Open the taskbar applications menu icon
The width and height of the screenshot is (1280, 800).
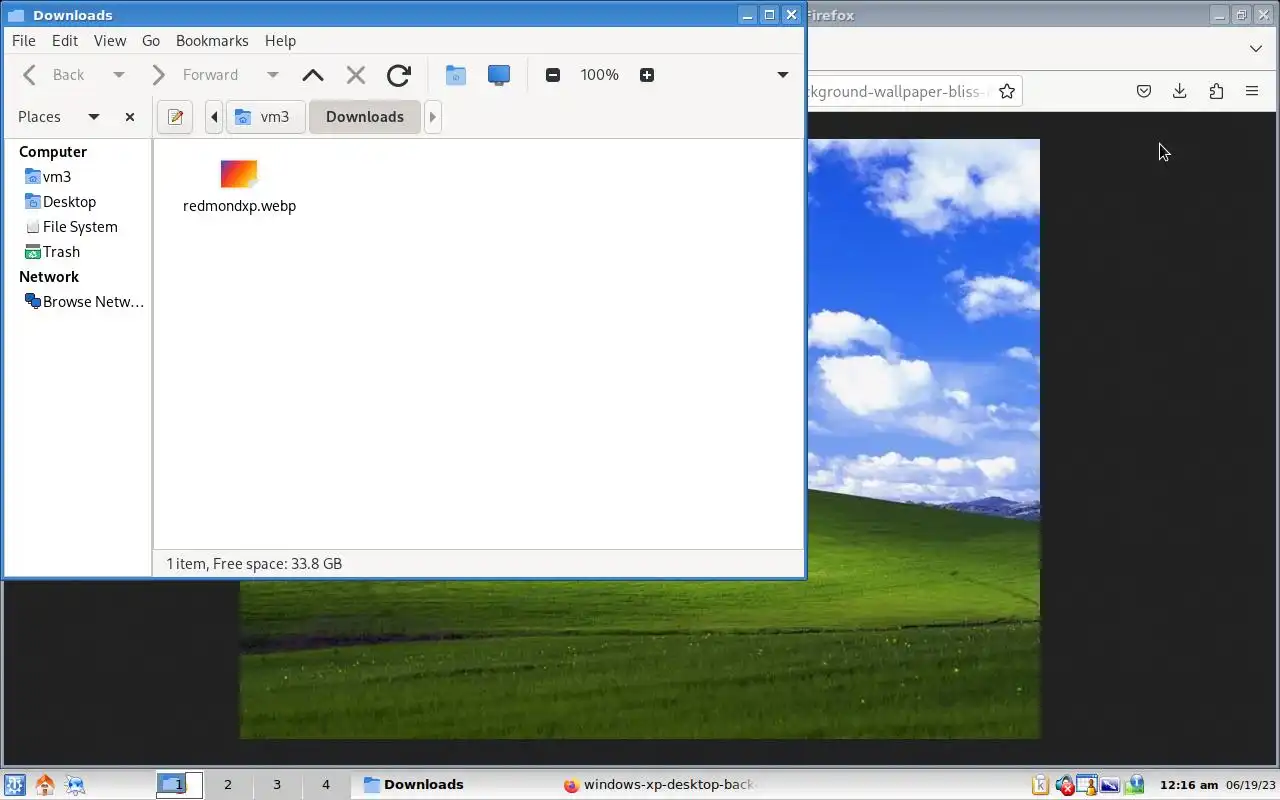14,785
